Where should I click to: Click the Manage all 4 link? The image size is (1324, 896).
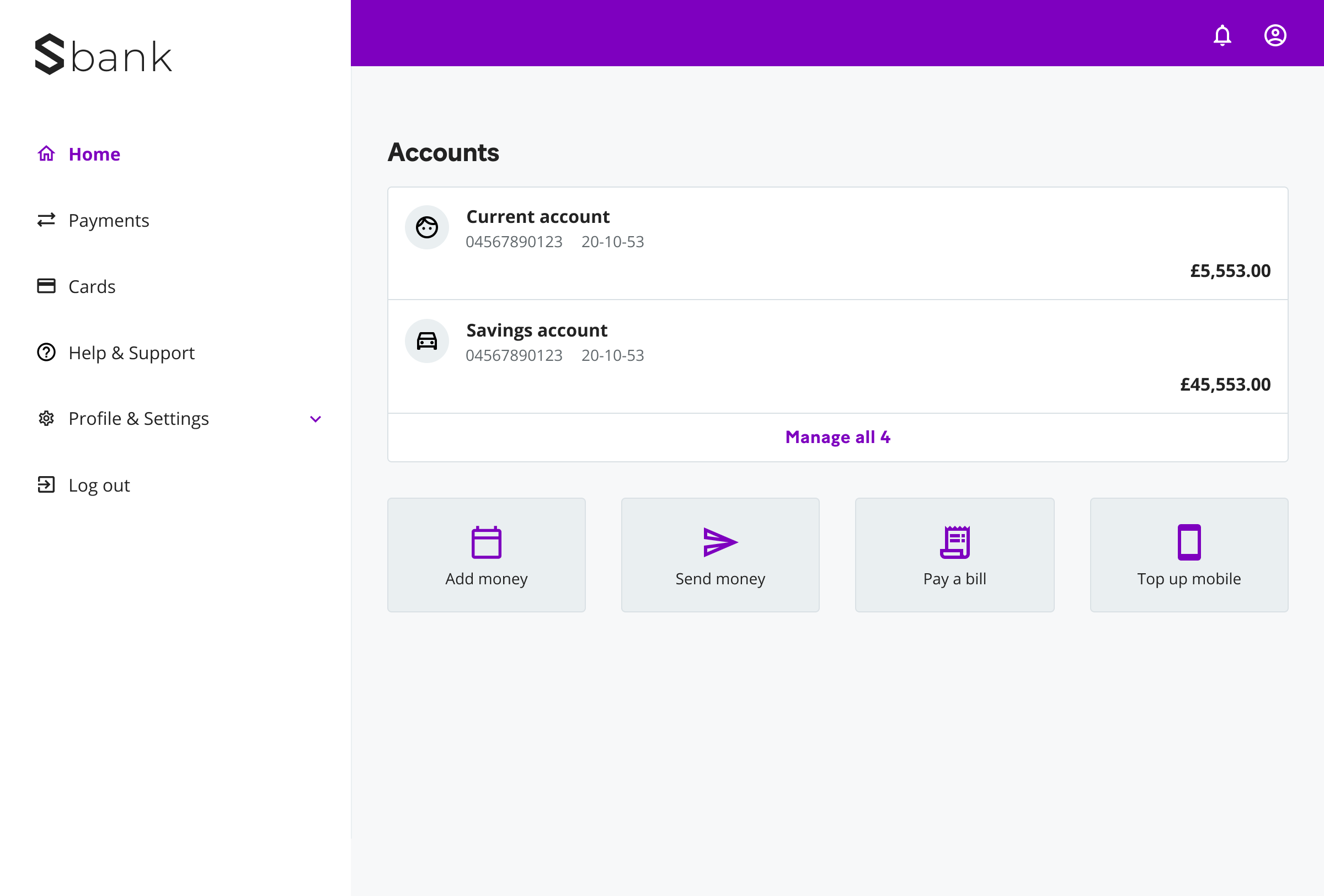coord(837,437)
